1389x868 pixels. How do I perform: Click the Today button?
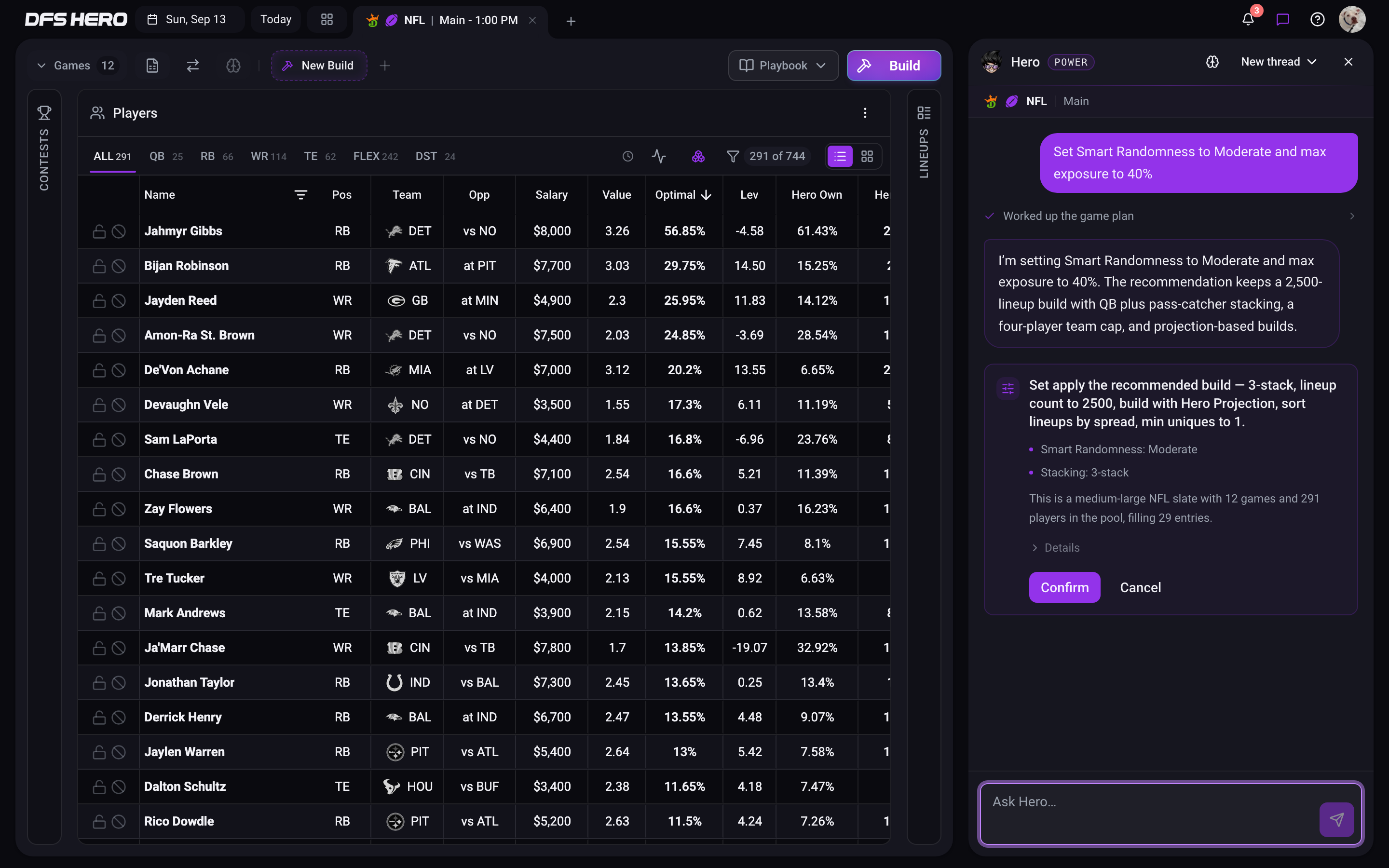point(276,19)
